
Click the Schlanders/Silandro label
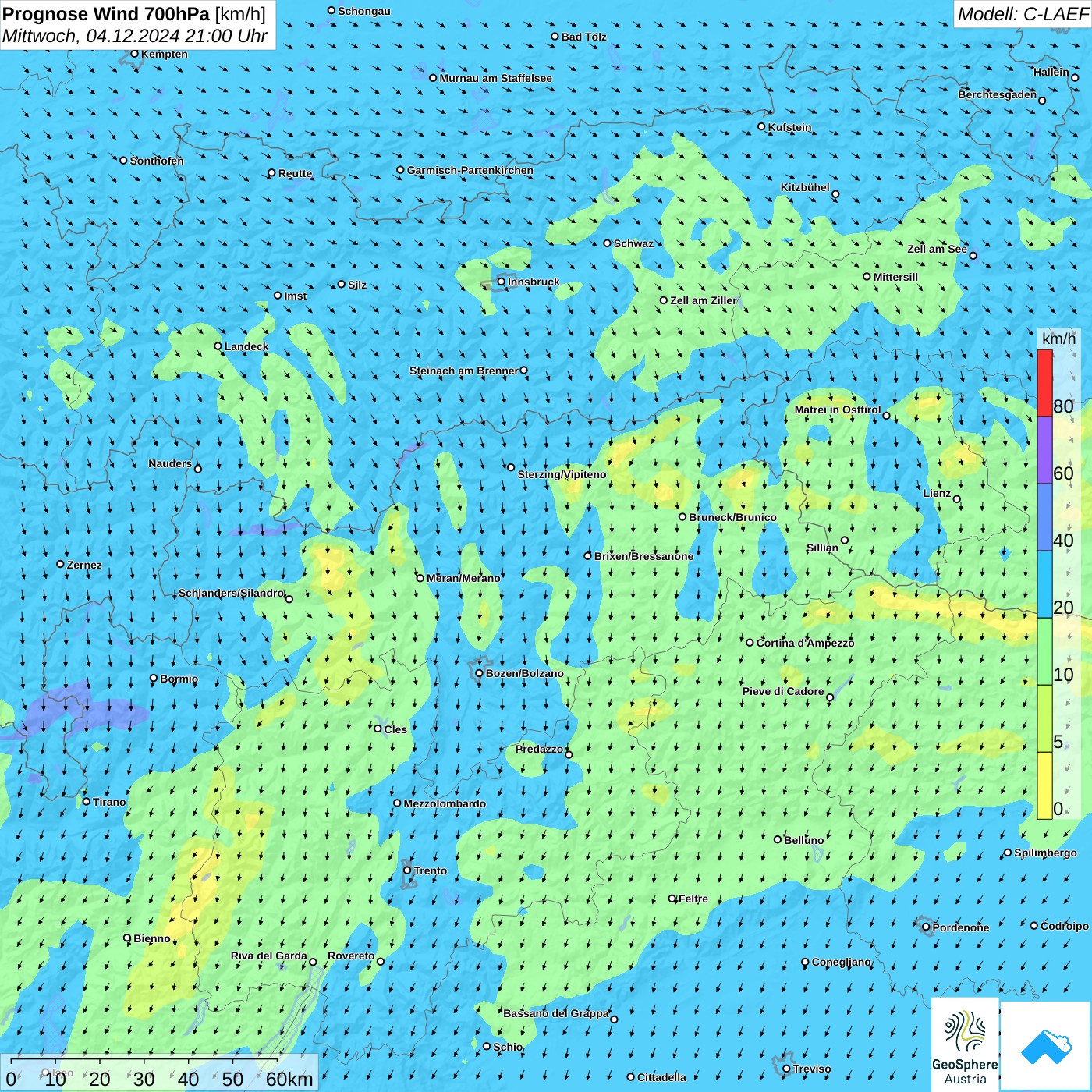click(231, 593)
